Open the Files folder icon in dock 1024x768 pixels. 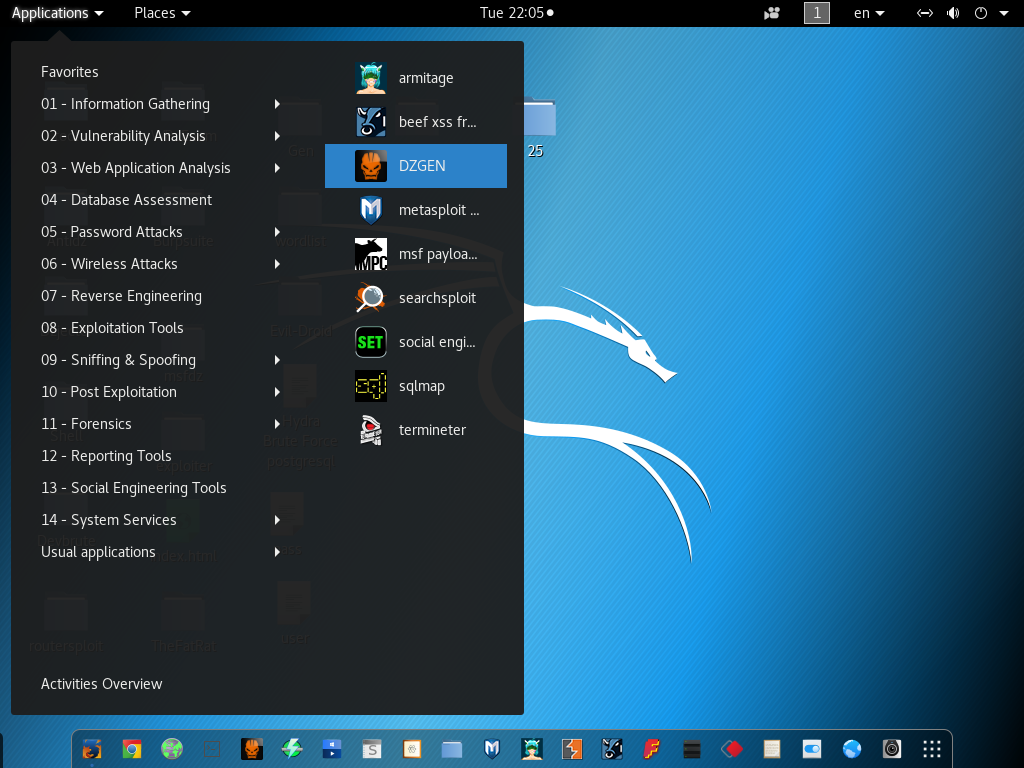coord(452,749)
